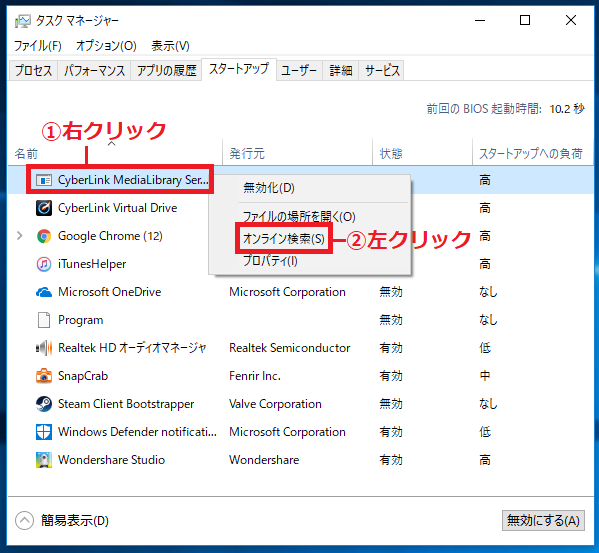Click the blank Program file icon
Screen dimensions: 599x553
point(44,320)
